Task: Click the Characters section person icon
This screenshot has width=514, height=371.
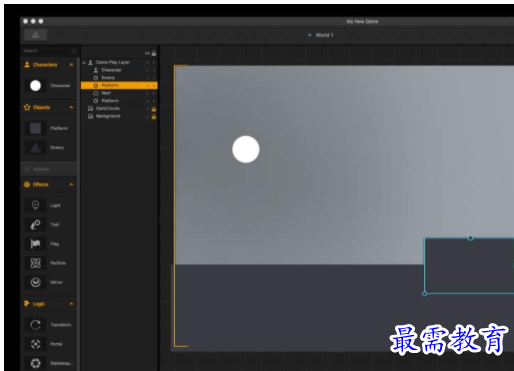Action: pos(27,65)
